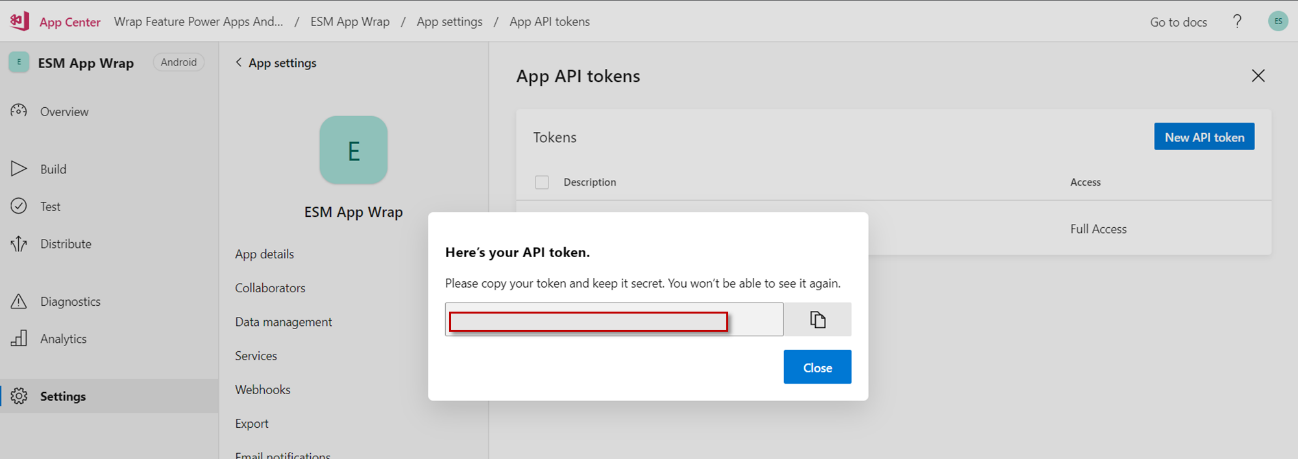Click the Diagnostics warning triangle icon

click(18, 301)
